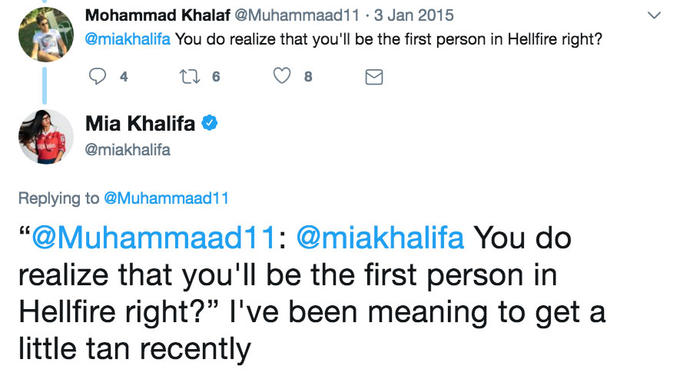Open the @Muhammaad11 handle beside name

(297, 15)
